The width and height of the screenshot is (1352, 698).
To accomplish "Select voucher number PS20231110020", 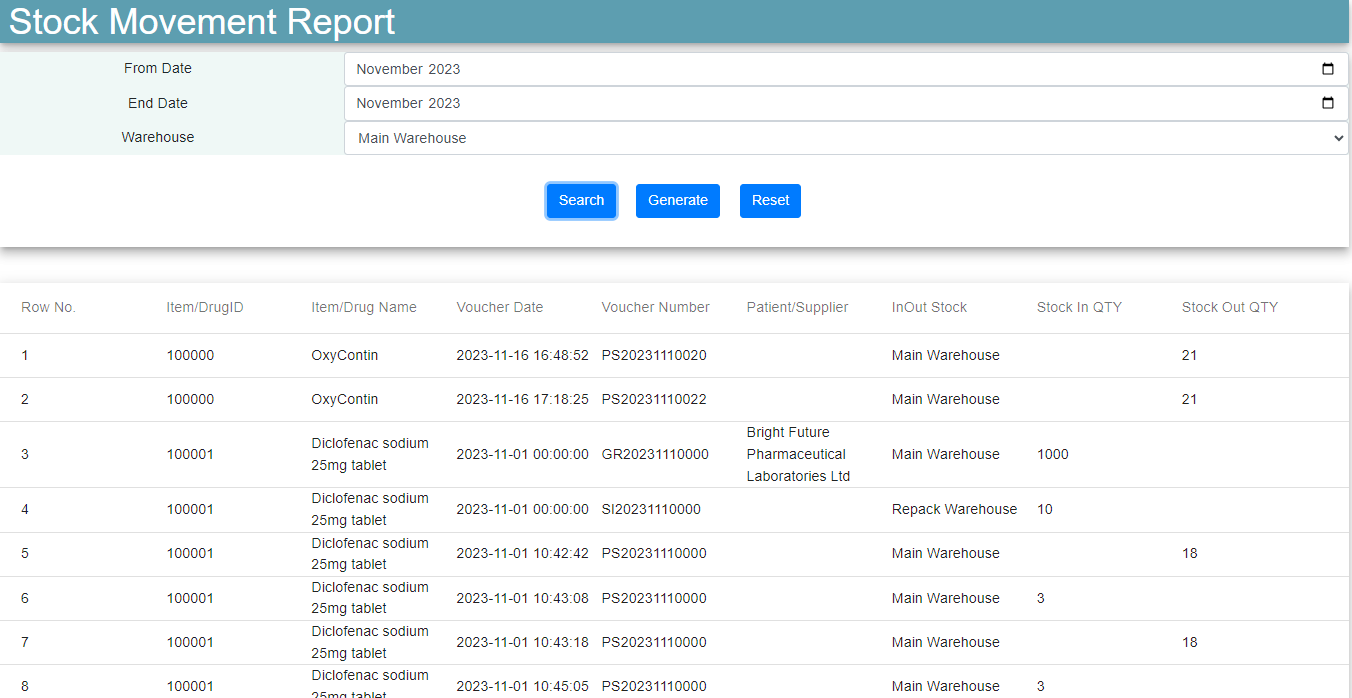I will [x=654, y=355].
